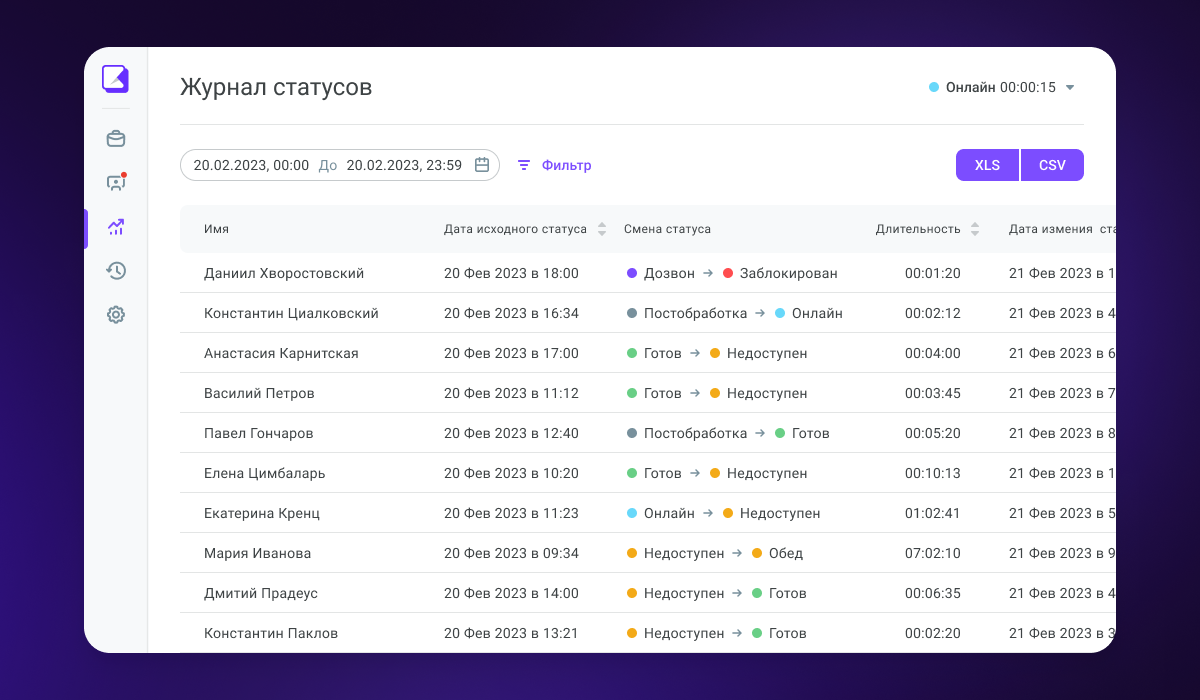This screenshot has height=700, width=1200.
Task: Click the red Заблокирован status dot
Action: 728,273
